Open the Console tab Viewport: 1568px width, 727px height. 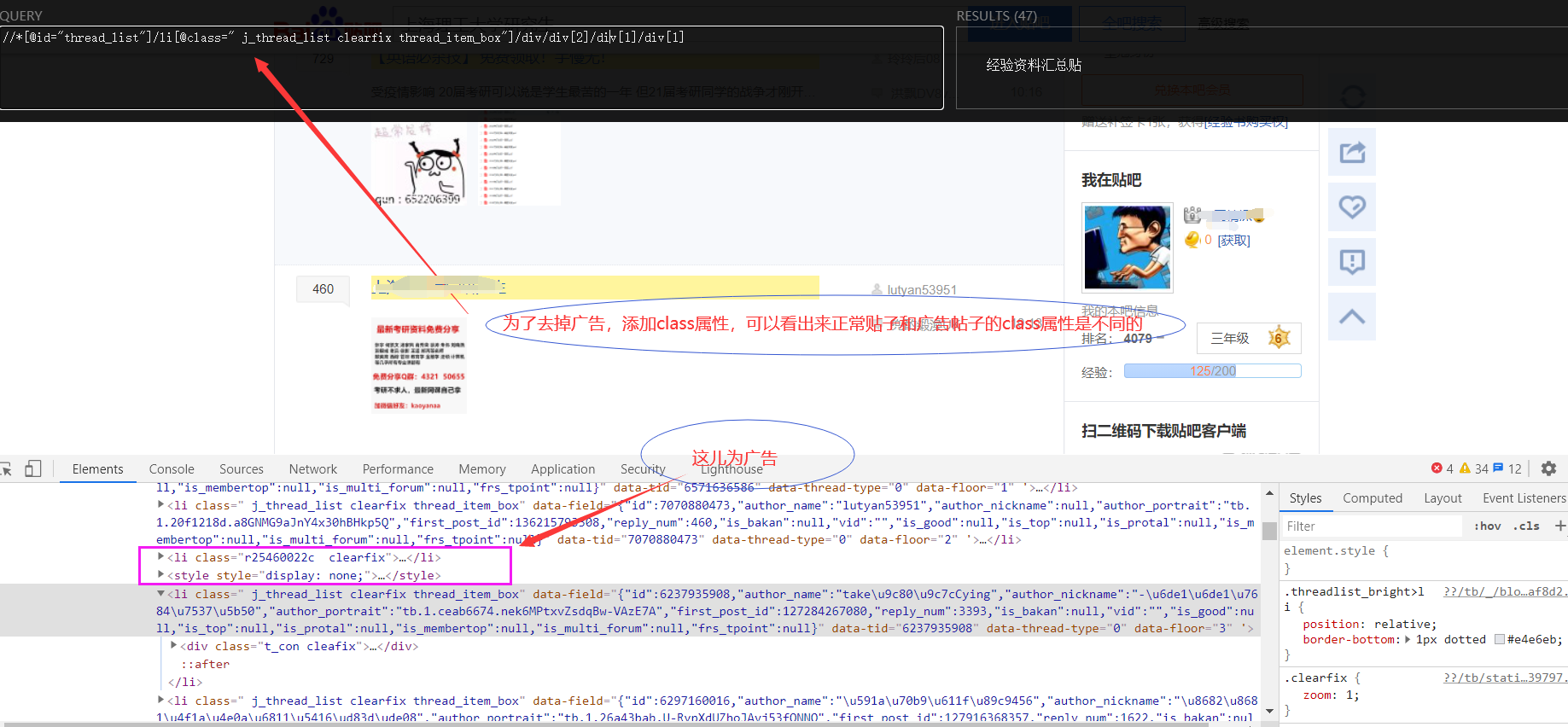[172, 469]
